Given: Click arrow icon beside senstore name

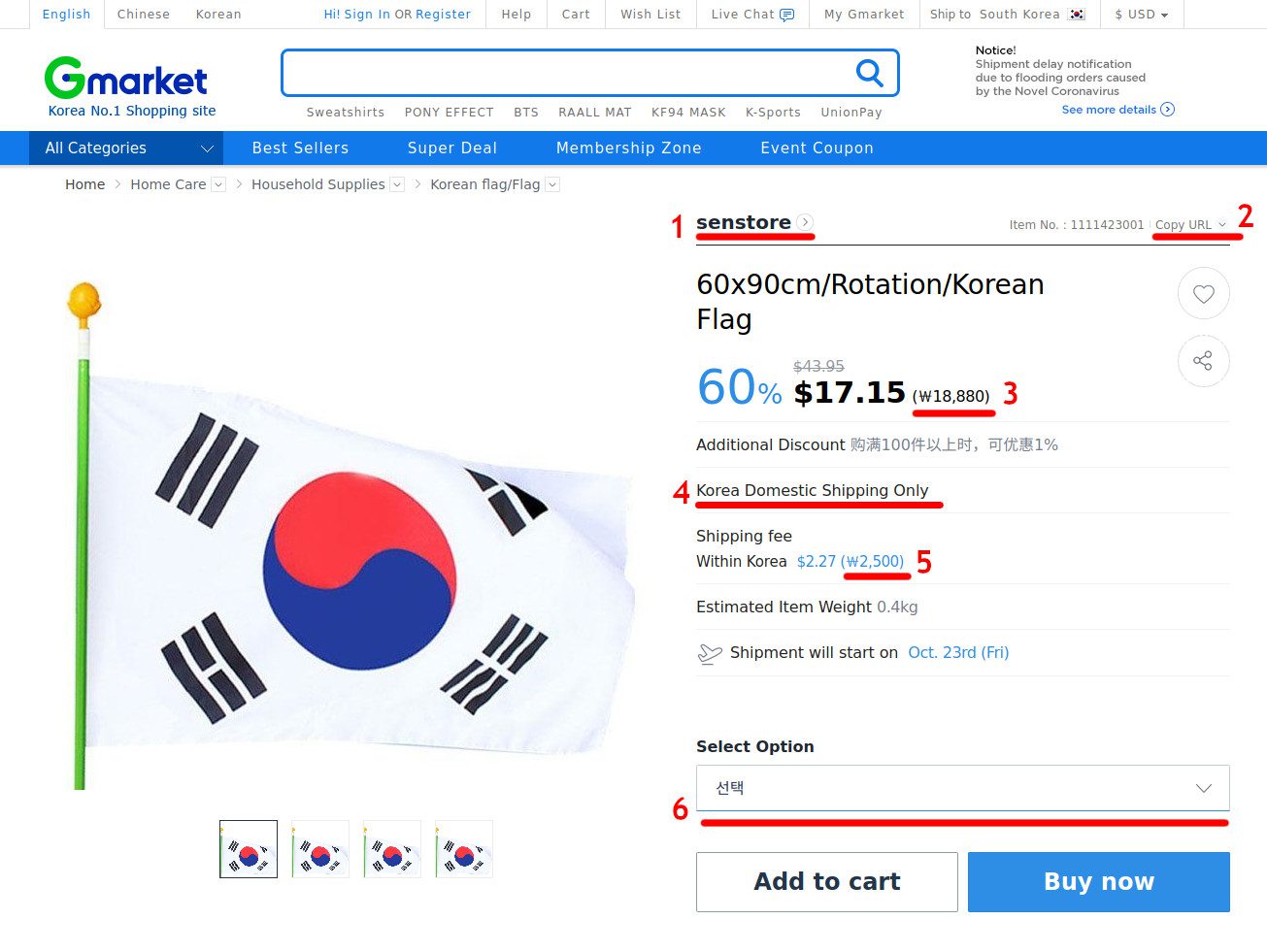Looking at the screenshot, I should click(805, 222).
